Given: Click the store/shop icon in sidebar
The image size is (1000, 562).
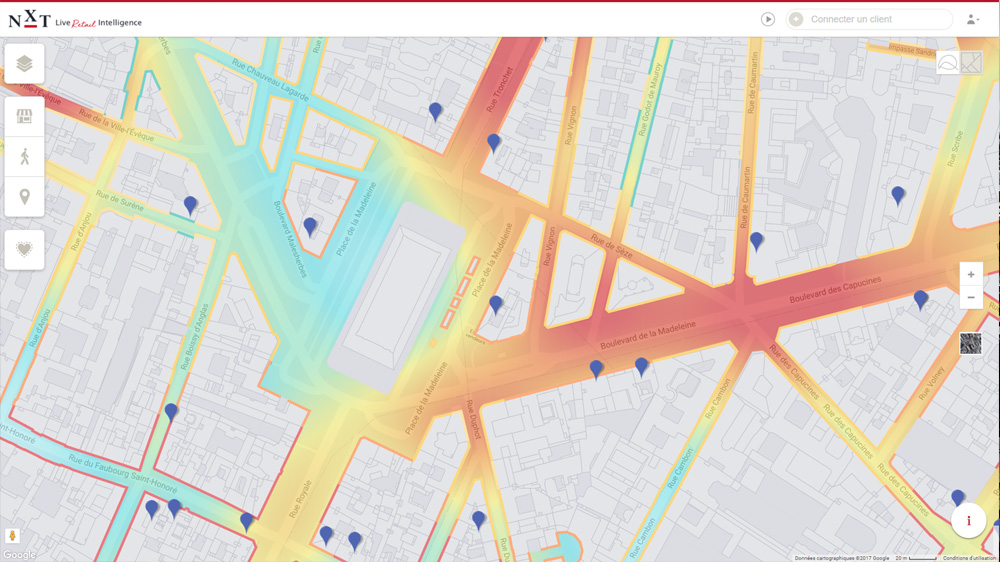Looking at the screenshot, I should pos(24,117).
